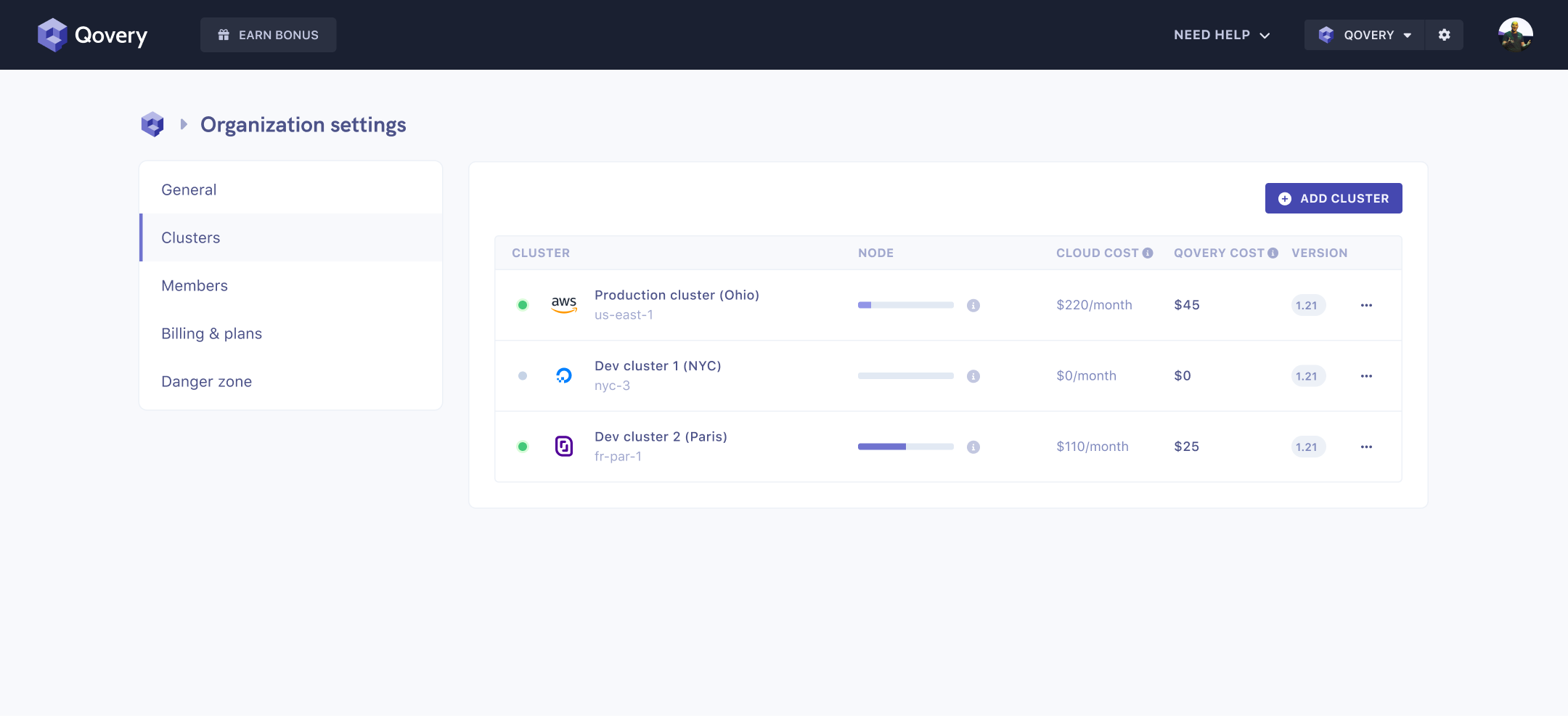The image size is (1568, 716).
Task: Click Cloud Cost info icon in header
Action: 1148,253
